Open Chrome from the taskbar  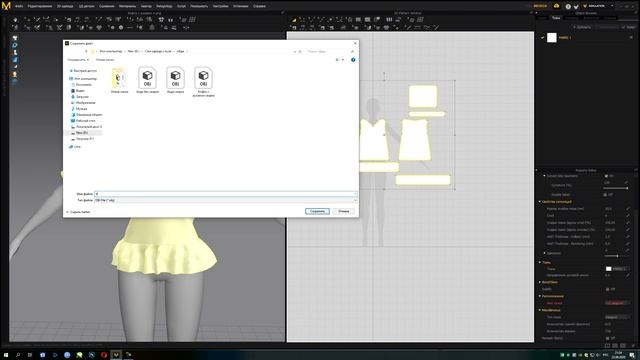pyautogui.click(x=67, y=355)
